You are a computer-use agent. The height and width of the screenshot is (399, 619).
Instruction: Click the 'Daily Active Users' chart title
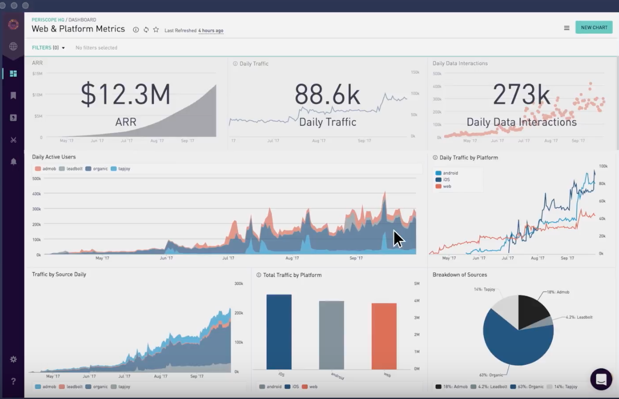tap(54, 157)
